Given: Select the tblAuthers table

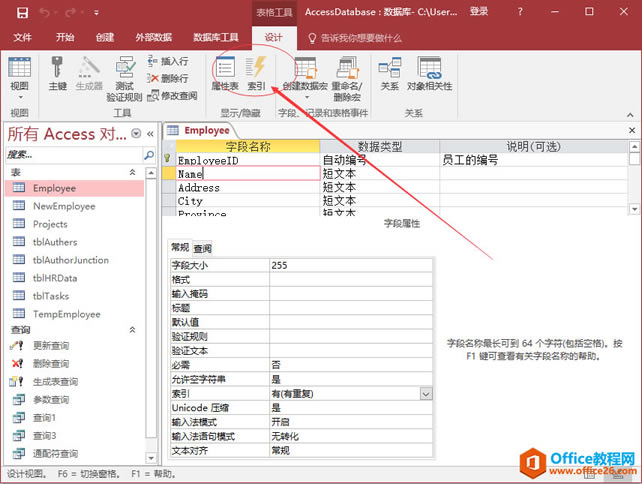Looking at the screenshot, I should coord(75,242).
